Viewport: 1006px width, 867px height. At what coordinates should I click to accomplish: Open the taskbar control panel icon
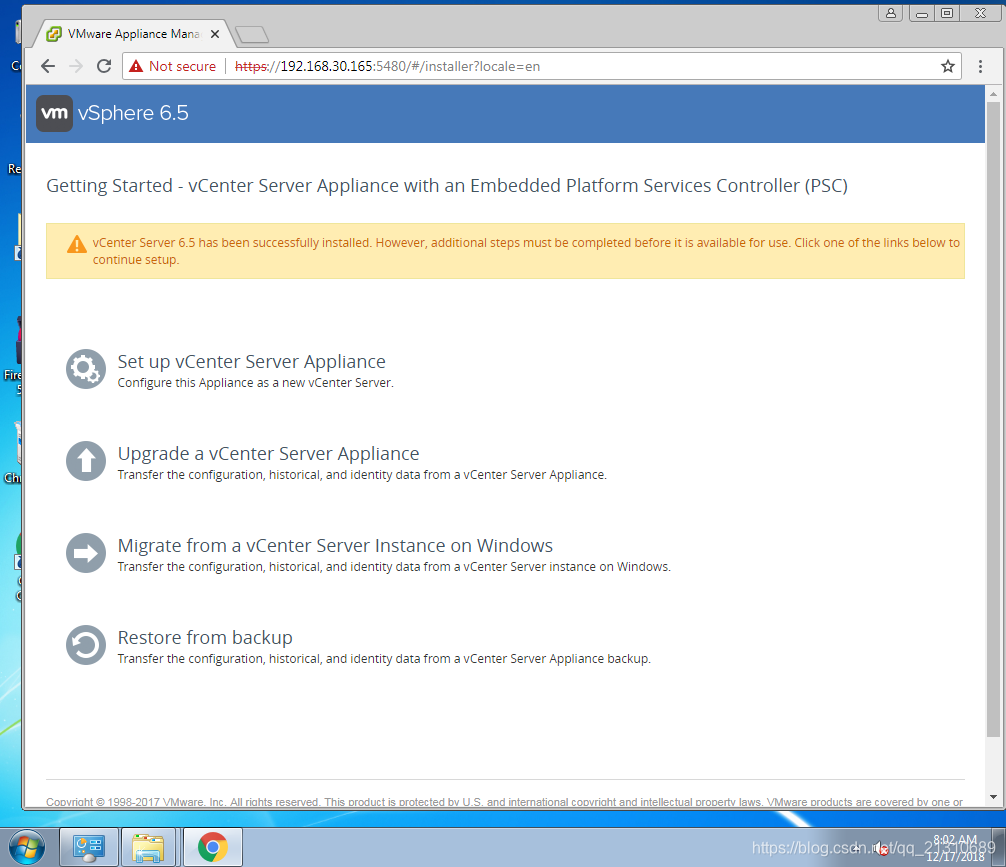(x=89, y=847)
